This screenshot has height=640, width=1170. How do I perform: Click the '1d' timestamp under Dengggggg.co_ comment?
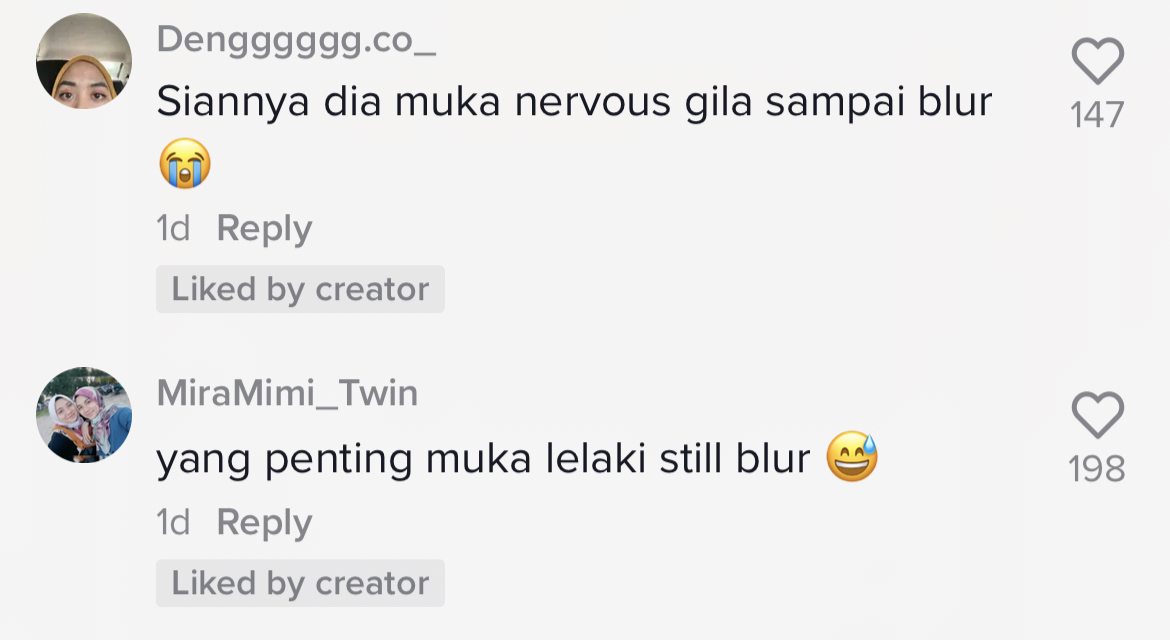(173, 229)
